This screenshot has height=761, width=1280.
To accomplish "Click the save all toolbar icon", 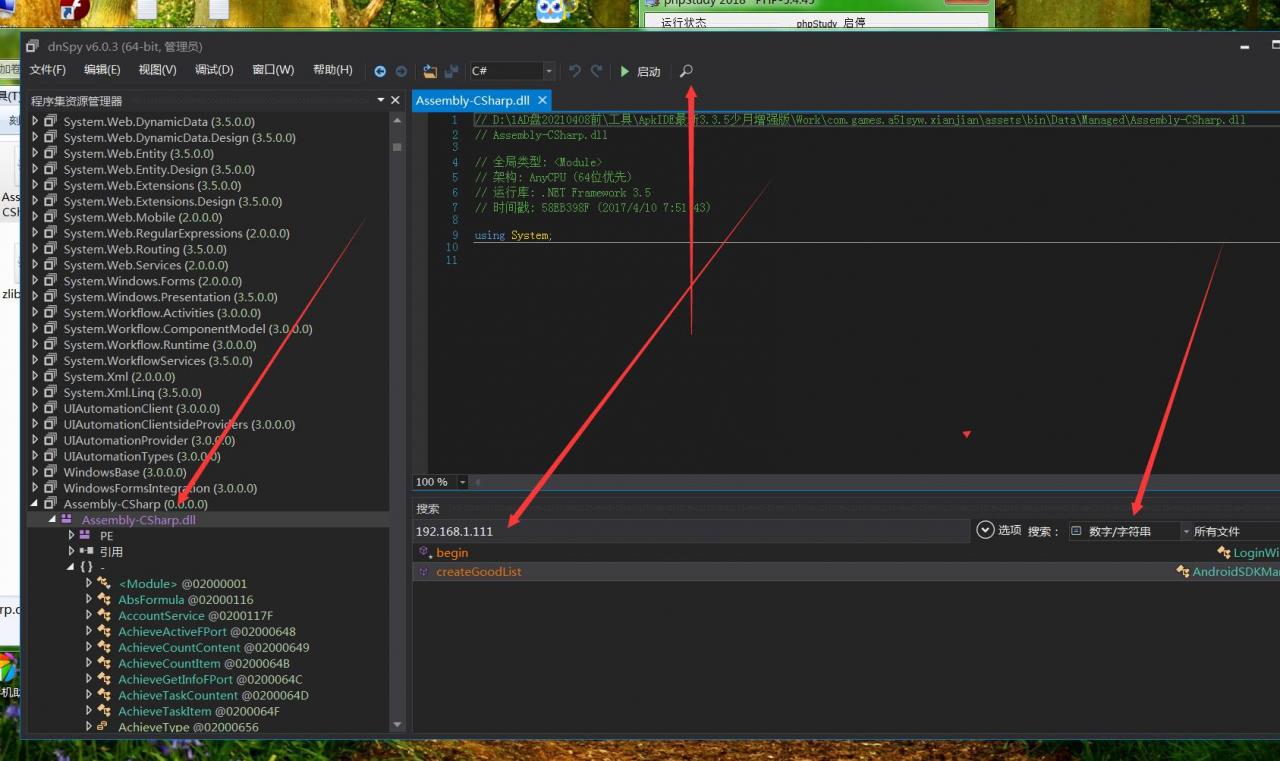I will pos(452,71).
